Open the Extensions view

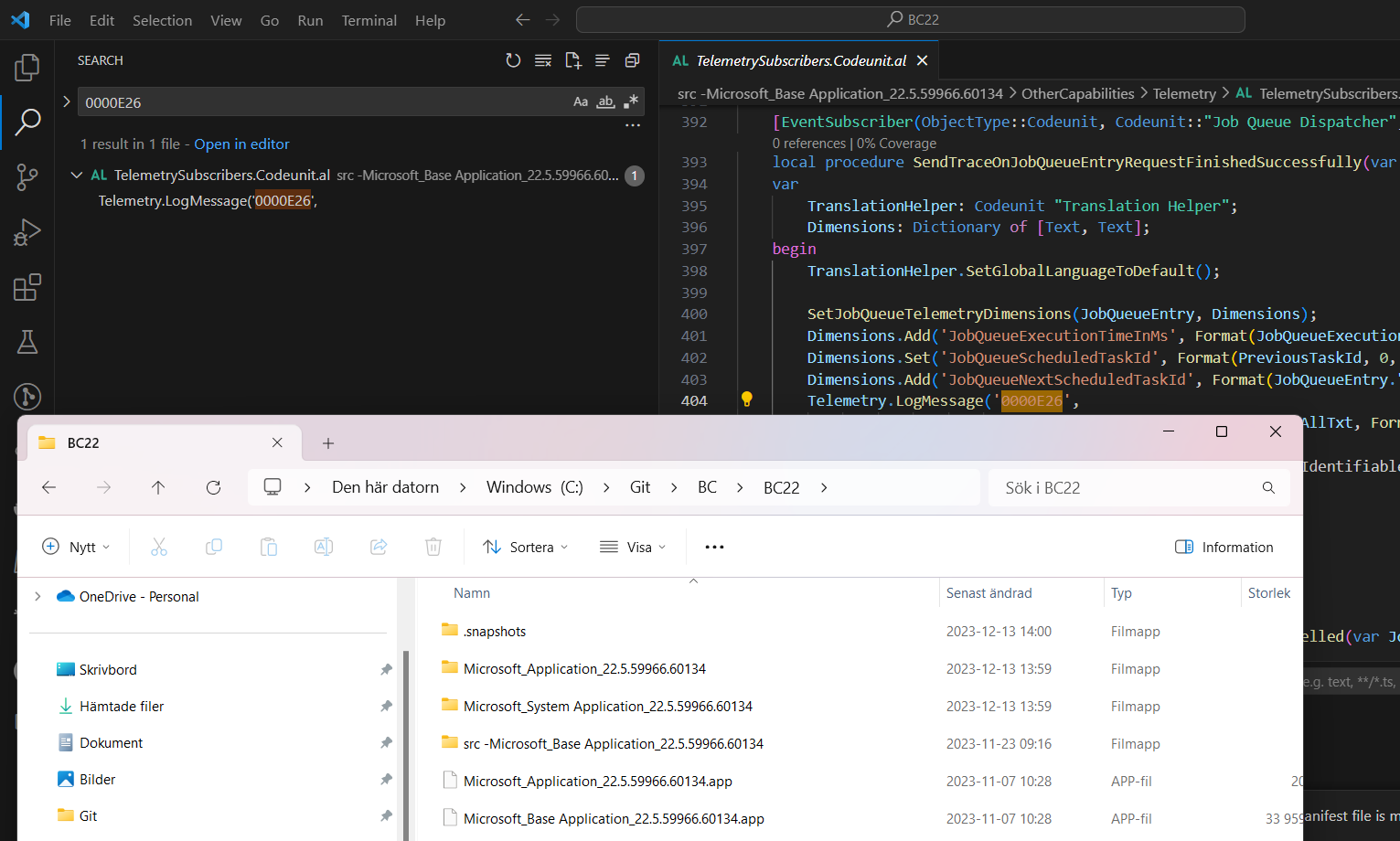coord(27,287)
